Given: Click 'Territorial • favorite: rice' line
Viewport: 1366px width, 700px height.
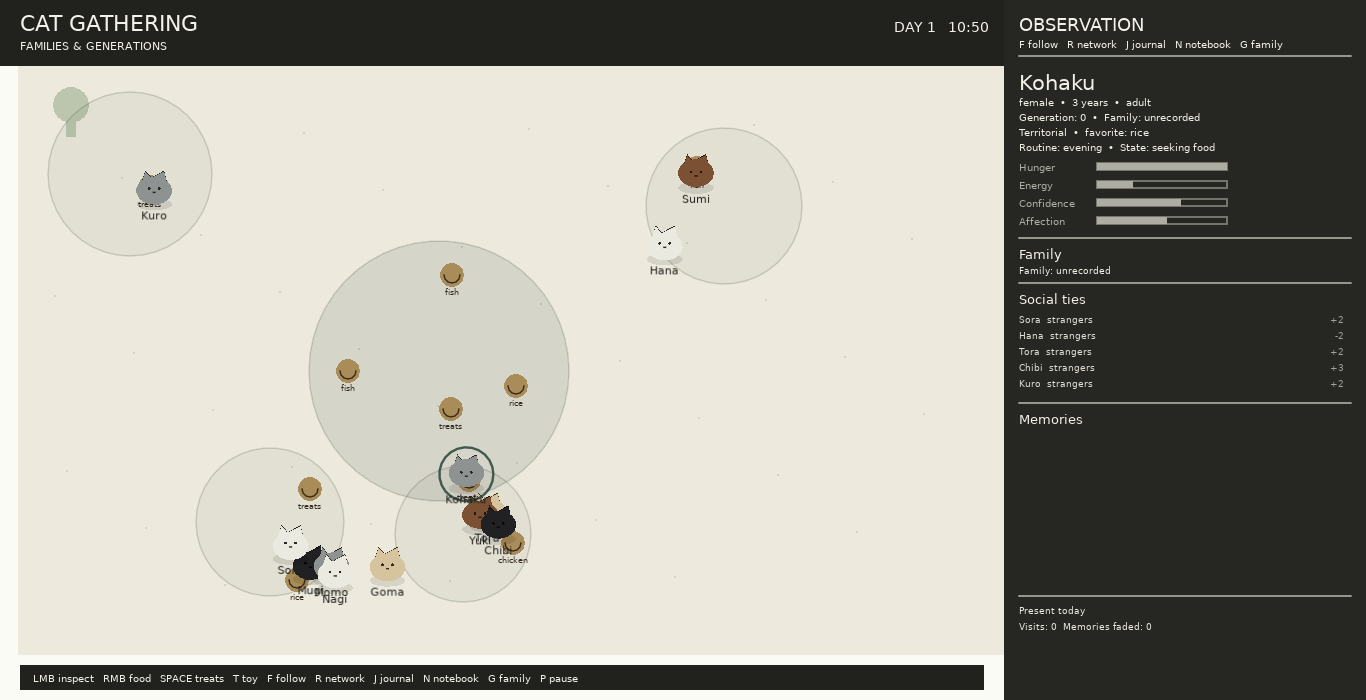Looking at the screenshot, I should tap(1084, 133).
